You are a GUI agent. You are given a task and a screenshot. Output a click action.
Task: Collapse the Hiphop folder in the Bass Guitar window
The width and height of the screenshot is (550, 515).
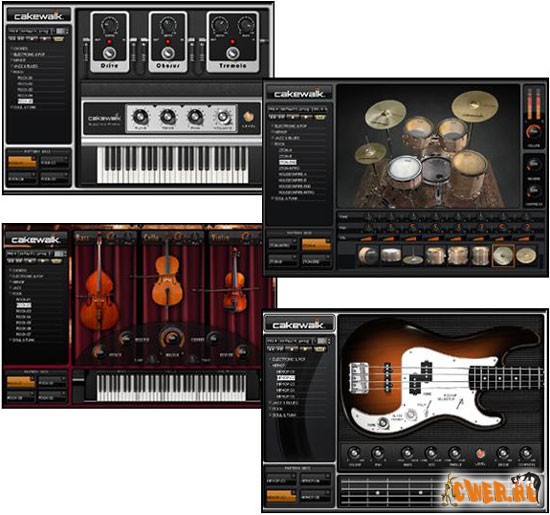click(x=277, y=366)
